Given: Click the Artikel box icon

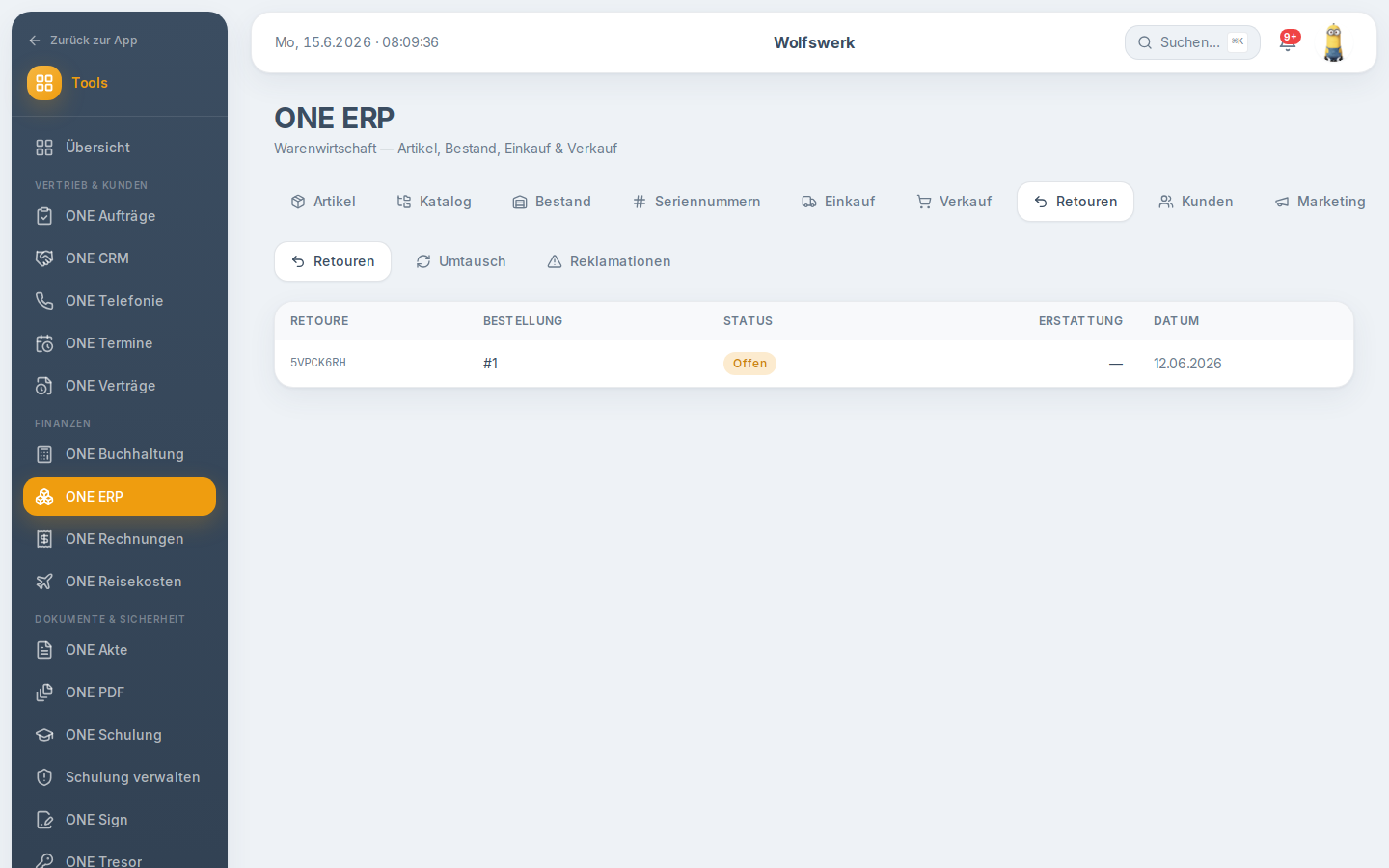Looking at the screenshot, I should click(298, 202).
